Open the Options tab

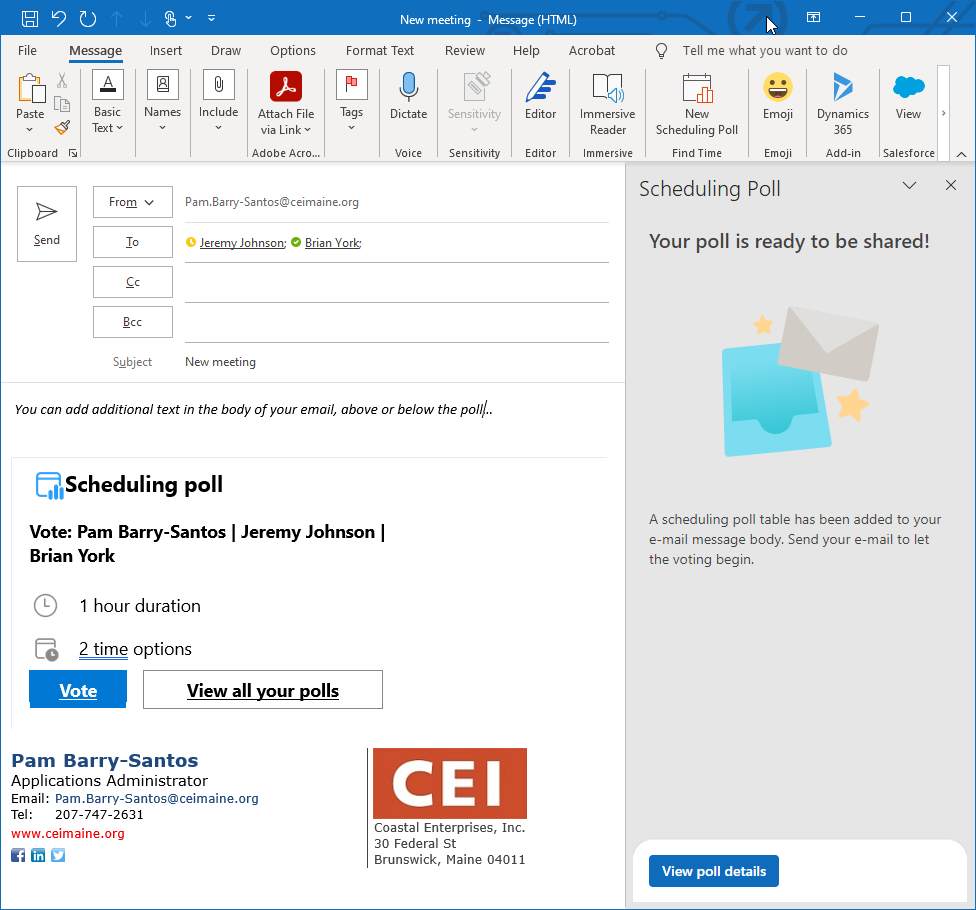tap(293, 50)
